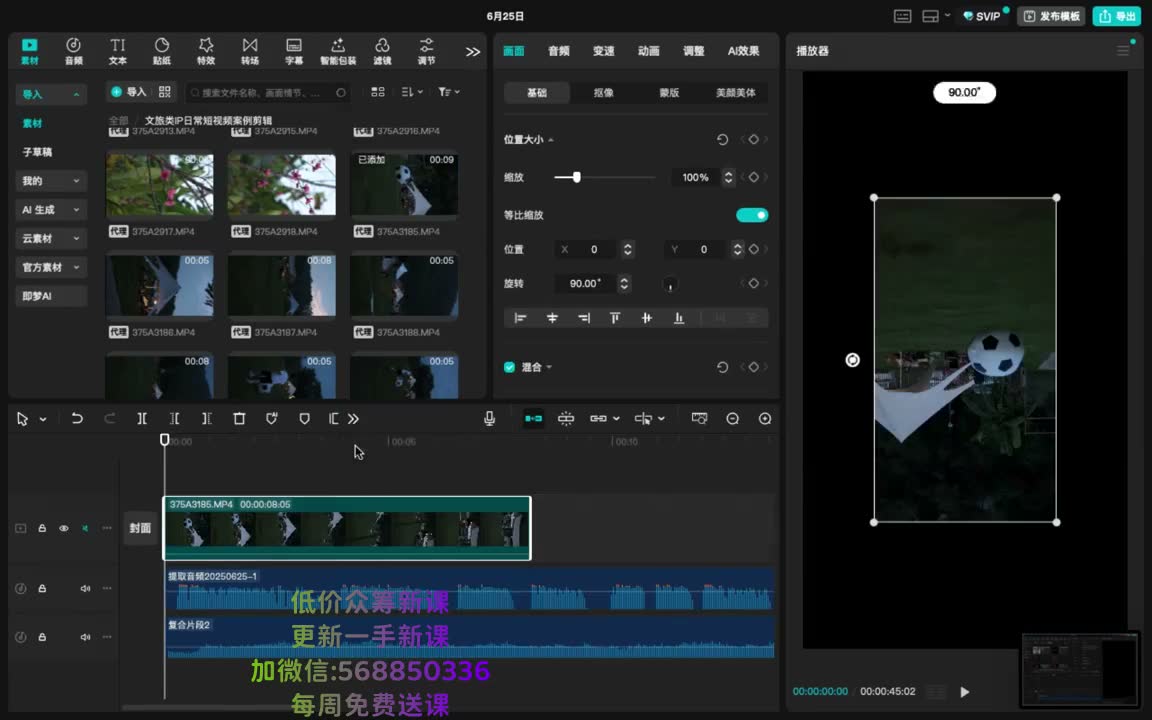
Task: Reset the 位置大小 section
Action: pyautogui.click(x=722, y=140)
